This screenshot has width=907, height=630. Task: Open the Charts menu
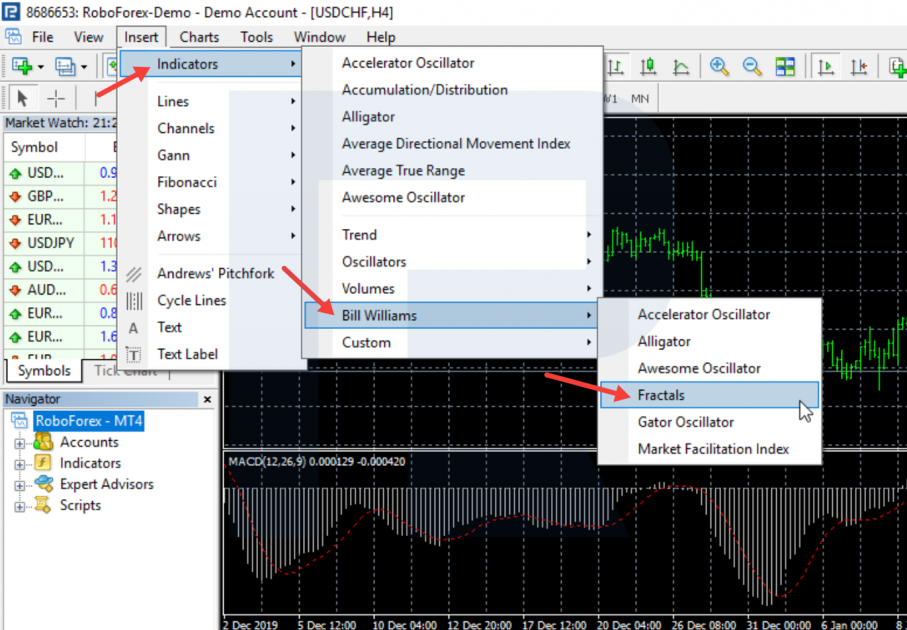click(199, 38)
